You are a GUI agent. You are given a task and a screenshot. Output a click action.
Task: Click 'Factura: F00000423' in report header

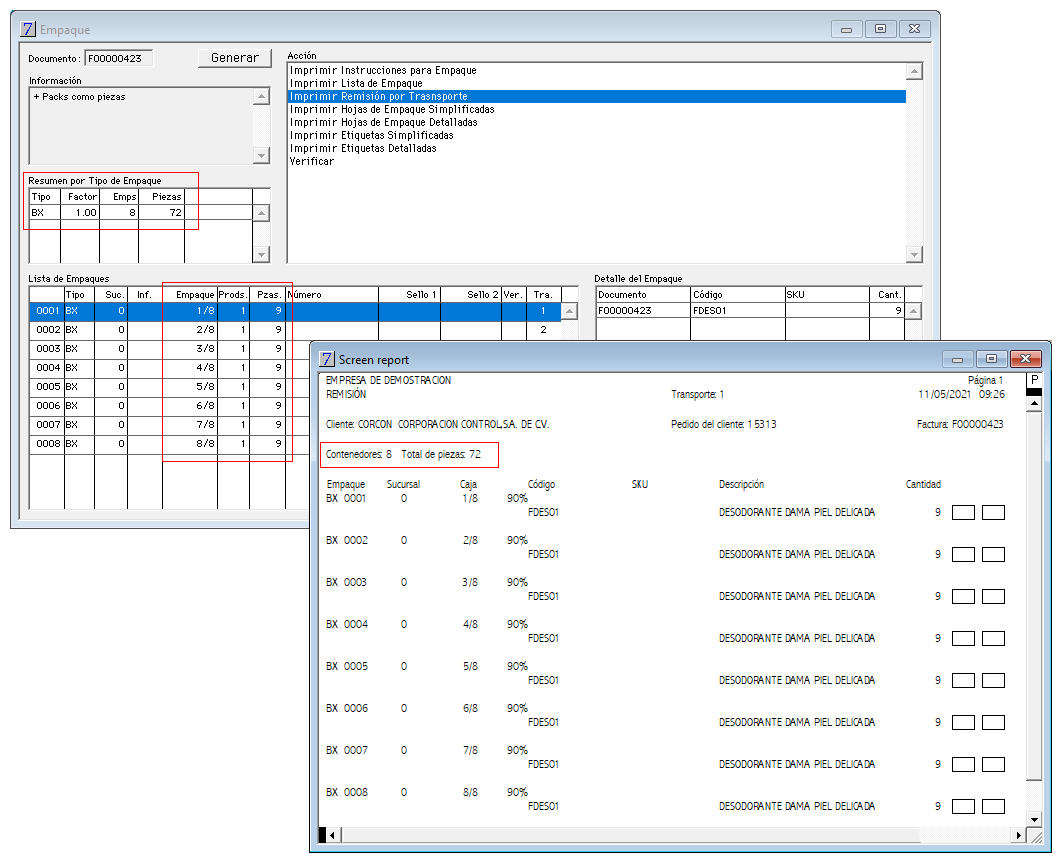point(960,424)
